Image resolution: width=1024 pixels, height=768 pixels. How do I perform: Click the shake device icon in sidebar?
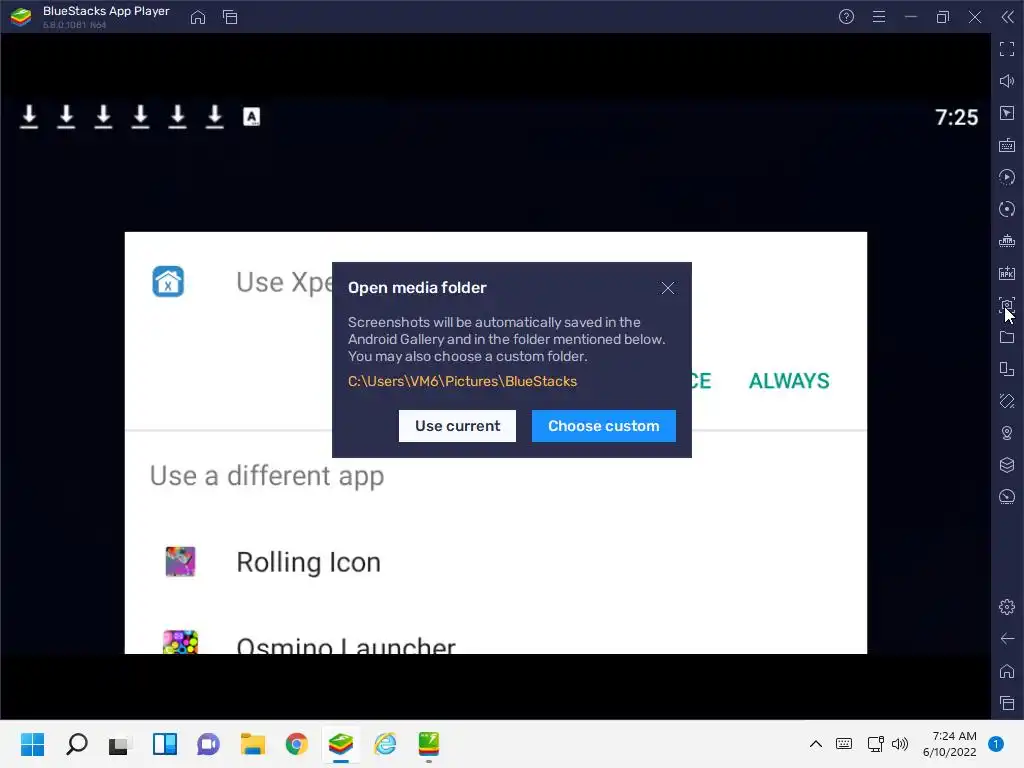[1007, 401]
